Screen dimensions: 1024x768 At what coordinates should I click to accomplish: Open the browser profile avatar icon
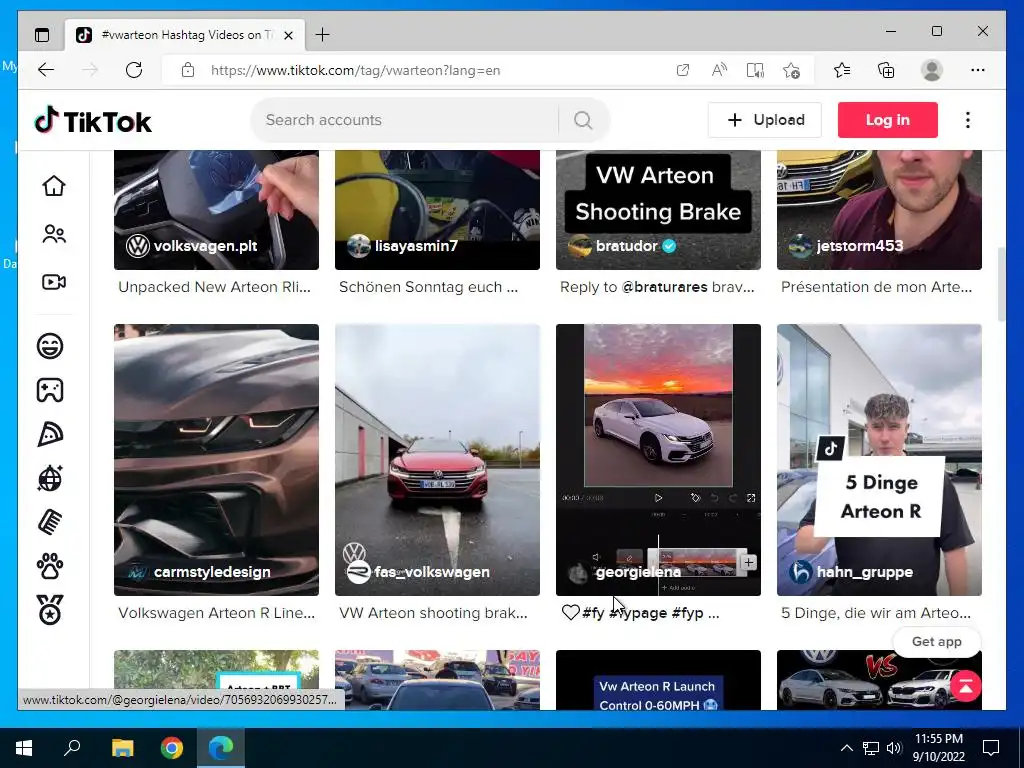932,70
